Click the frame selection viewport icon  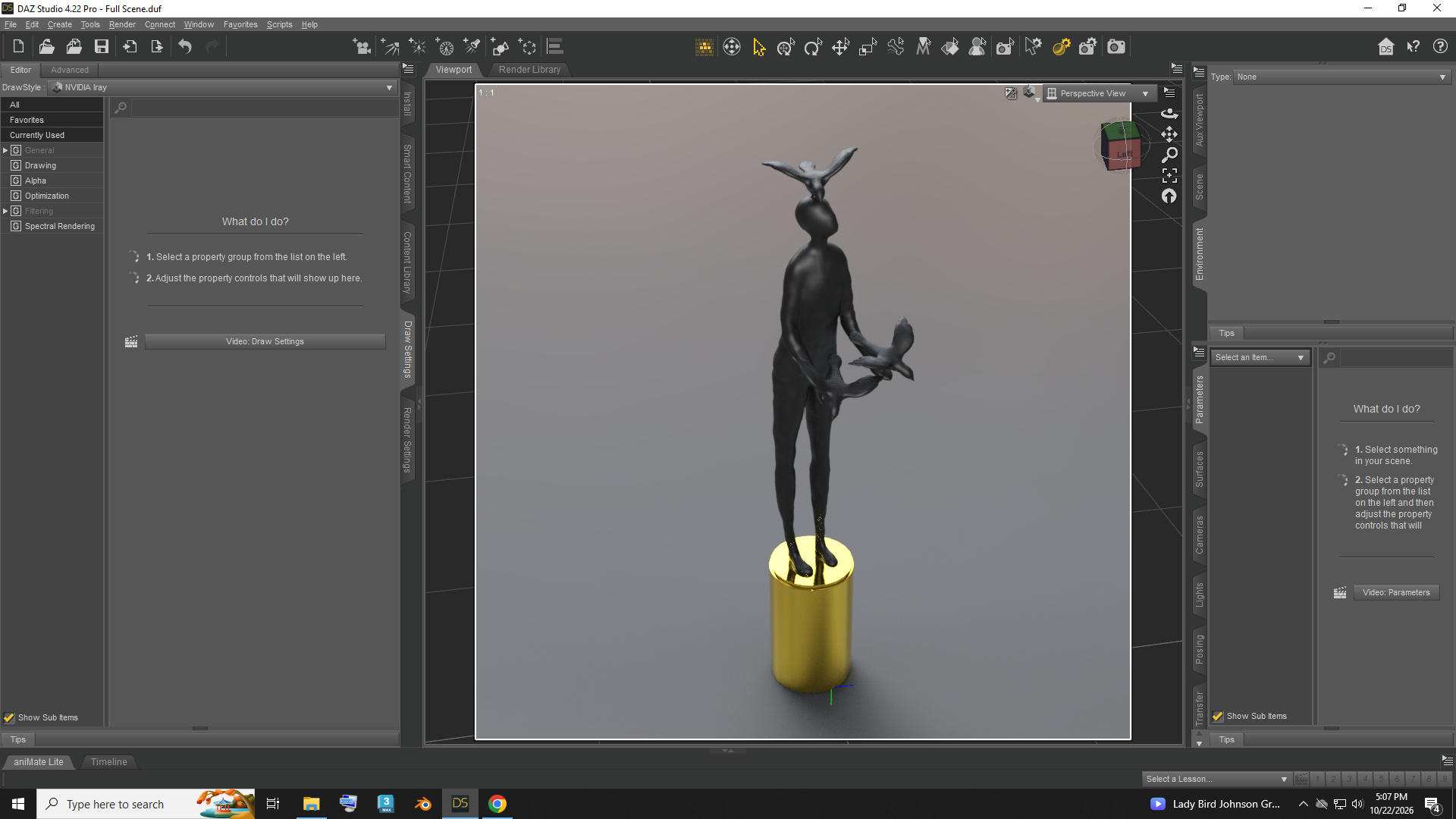[x=1169, y=175]
